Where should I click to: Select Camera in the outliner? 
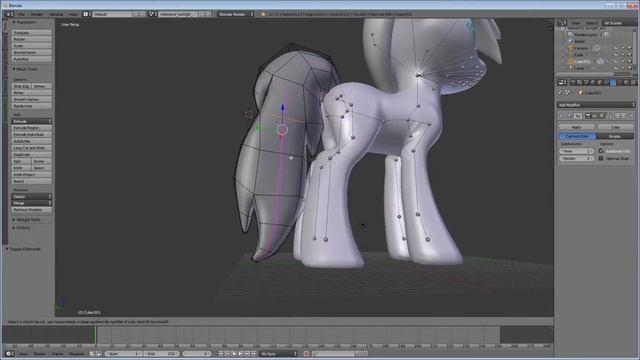click(x=581, y=48)
